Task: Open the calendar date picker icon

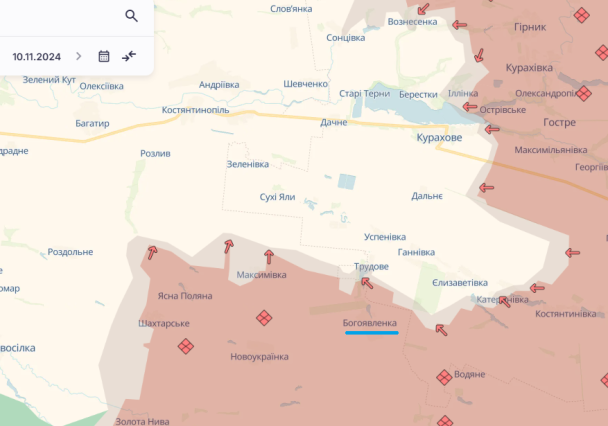Action: pyautogui.click(x=104, y=56)
